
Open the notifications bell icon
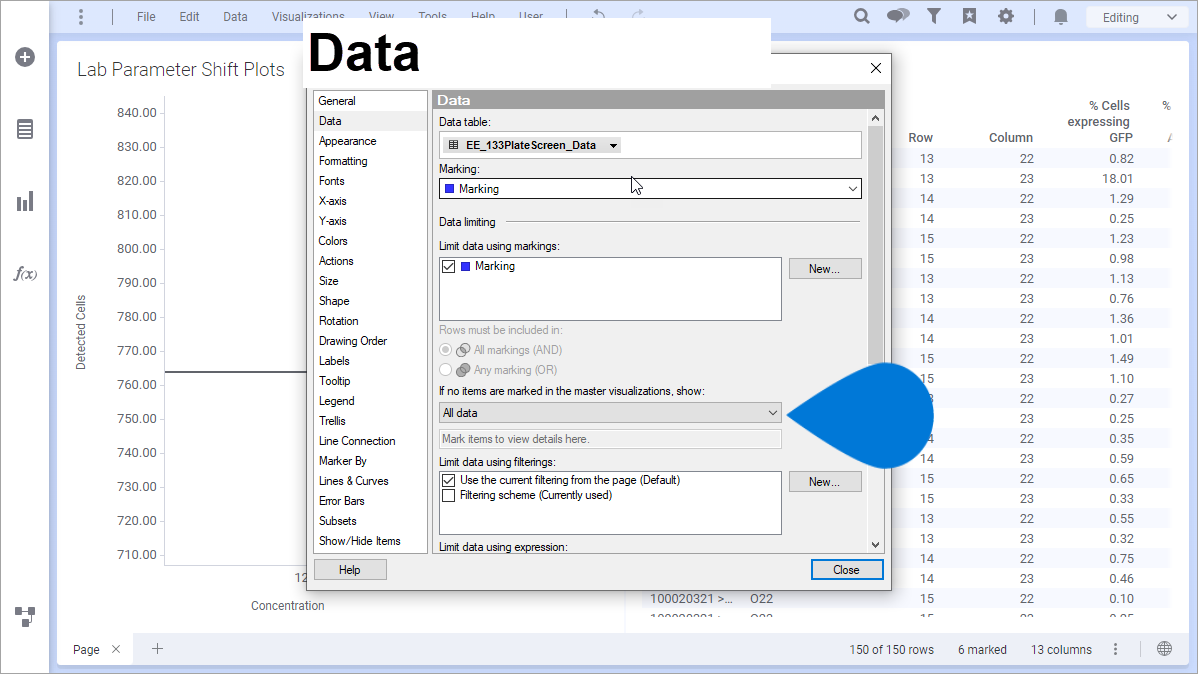pyautogui.click(x=1061, y=17)
